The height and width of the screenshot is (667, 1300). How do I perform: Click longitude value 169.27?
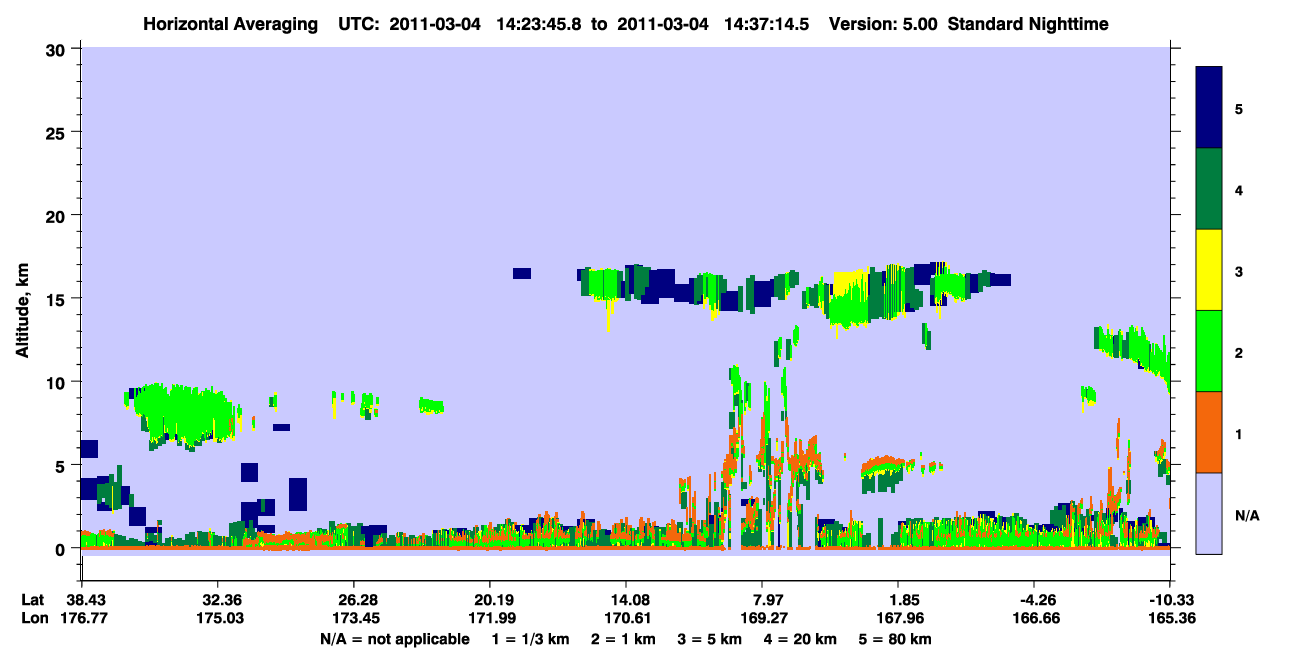[x=762, y=619]
